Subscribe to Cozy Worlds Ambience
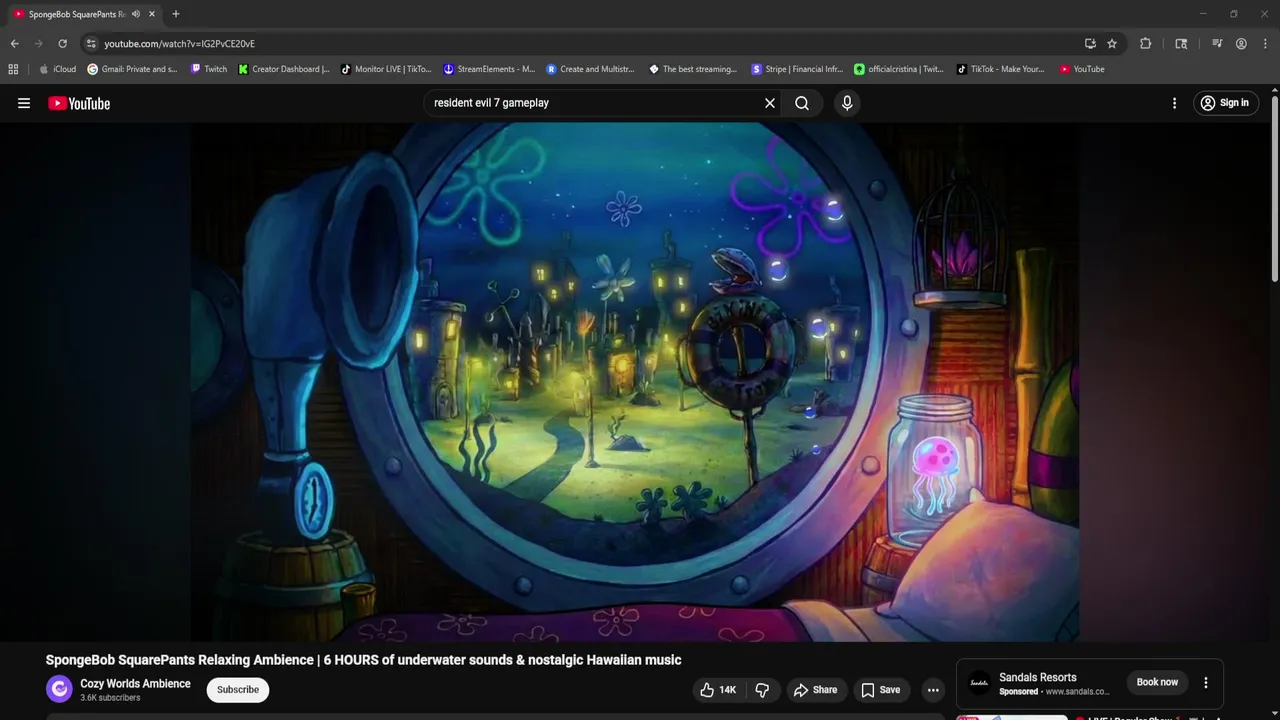This screenshot has width=1280, height=720. pyautogui.click(x=238, y=689)
